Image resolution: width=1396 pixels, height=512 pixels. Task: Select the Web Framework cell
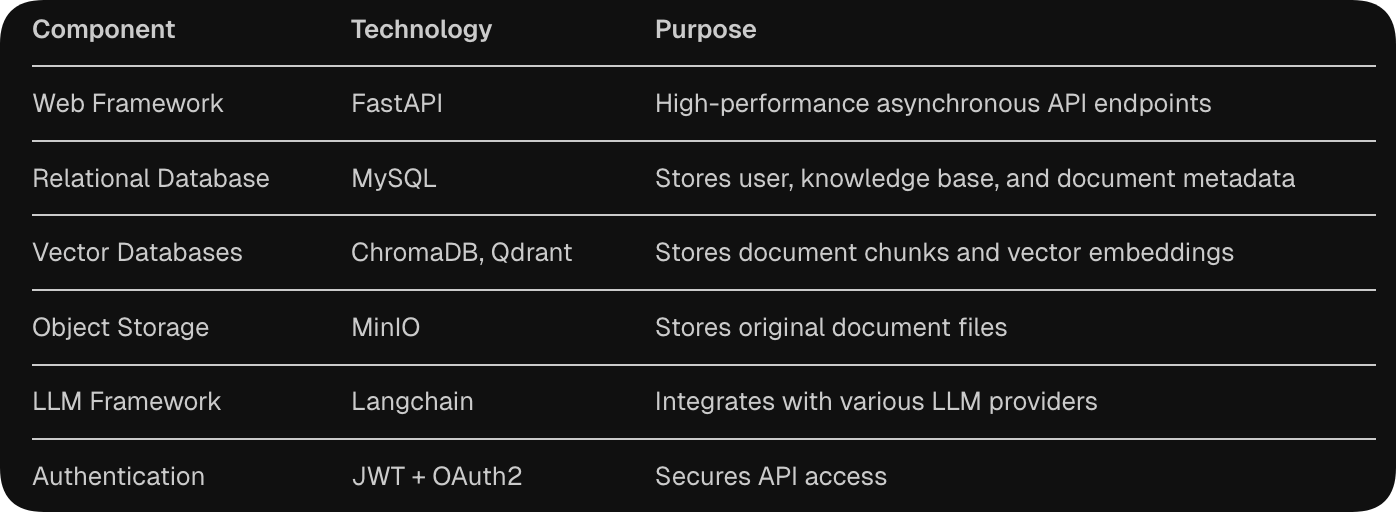pos(128,103)
